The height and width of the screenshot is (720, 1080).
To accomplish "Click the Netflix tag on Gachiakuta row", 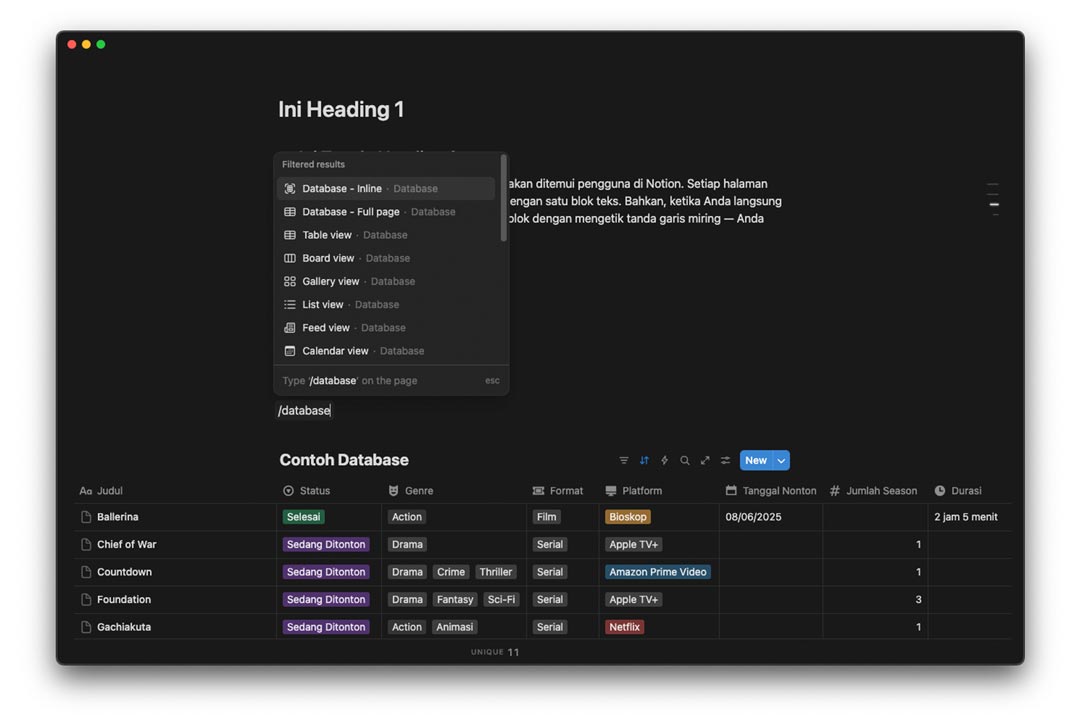I will (624, 627).
